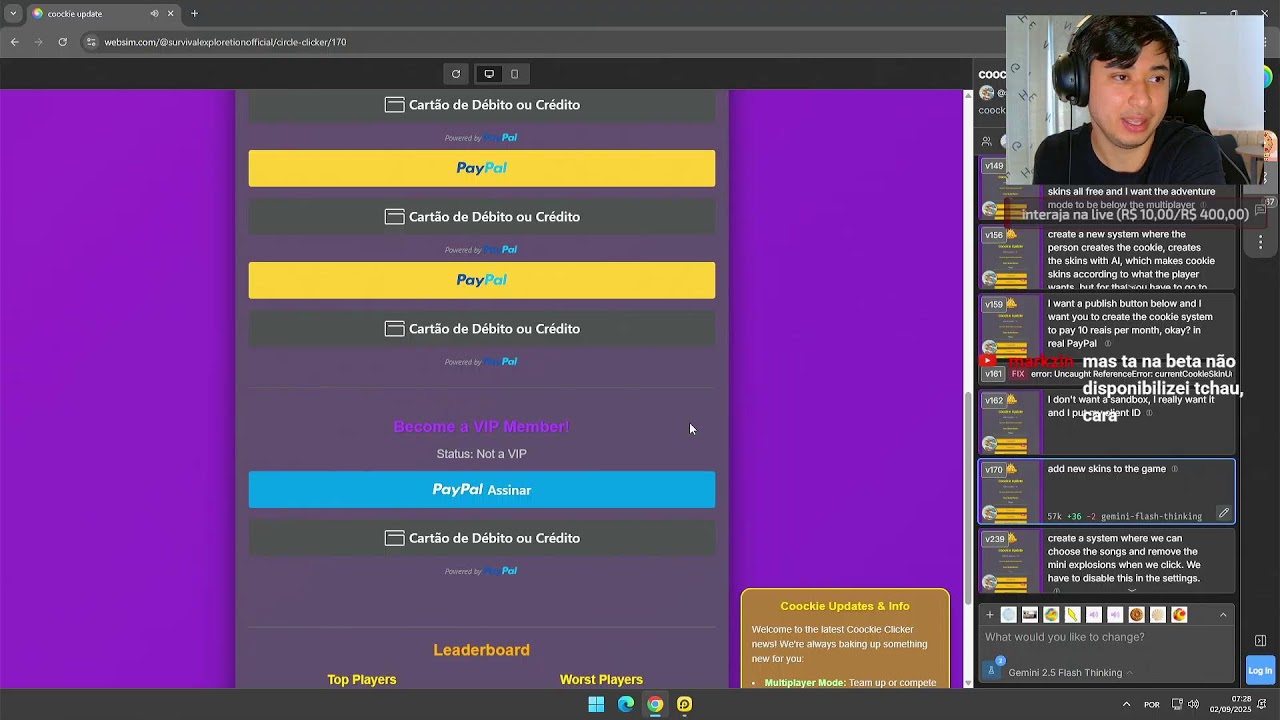Viewport: 1280px width, 720px height.
Task: Open Microsoft Edge from taskbar
Action: point(626,704)
